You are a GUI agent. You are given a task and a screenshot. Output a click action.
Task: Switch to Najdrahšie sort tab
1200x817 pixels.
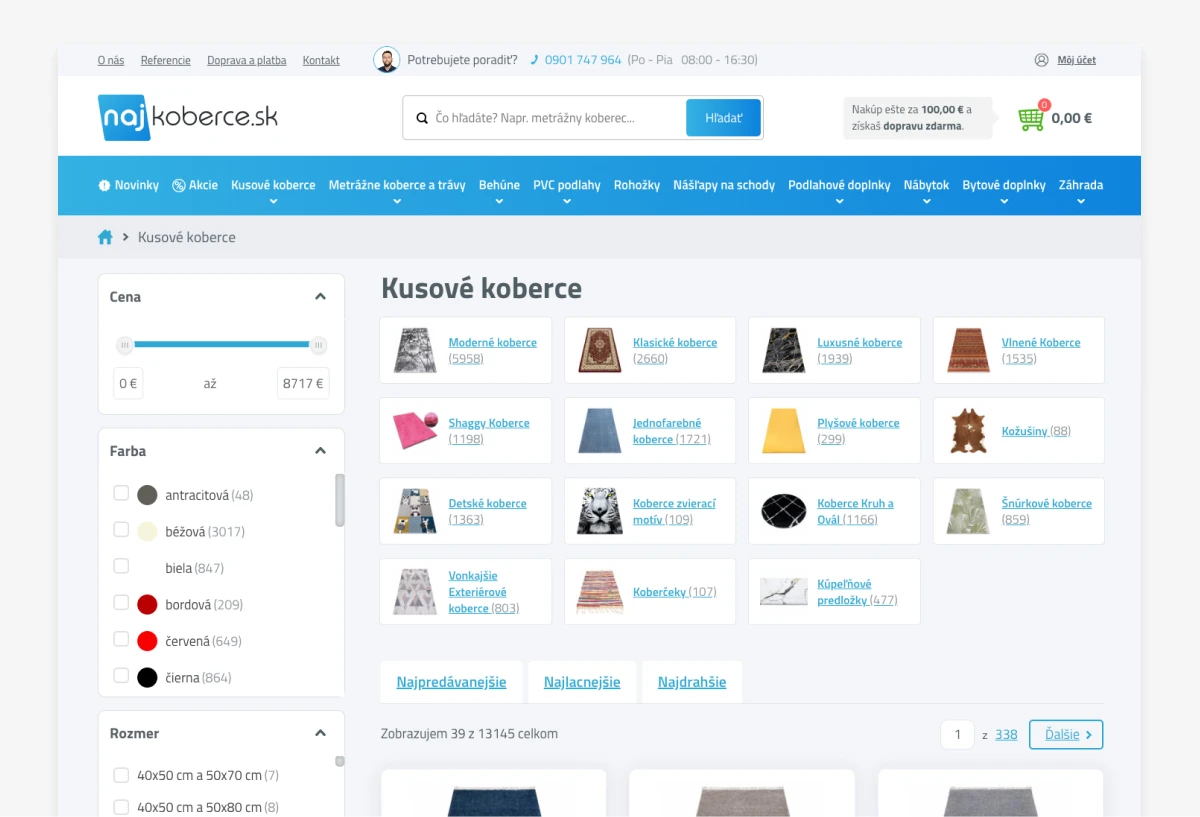point(692,682)
